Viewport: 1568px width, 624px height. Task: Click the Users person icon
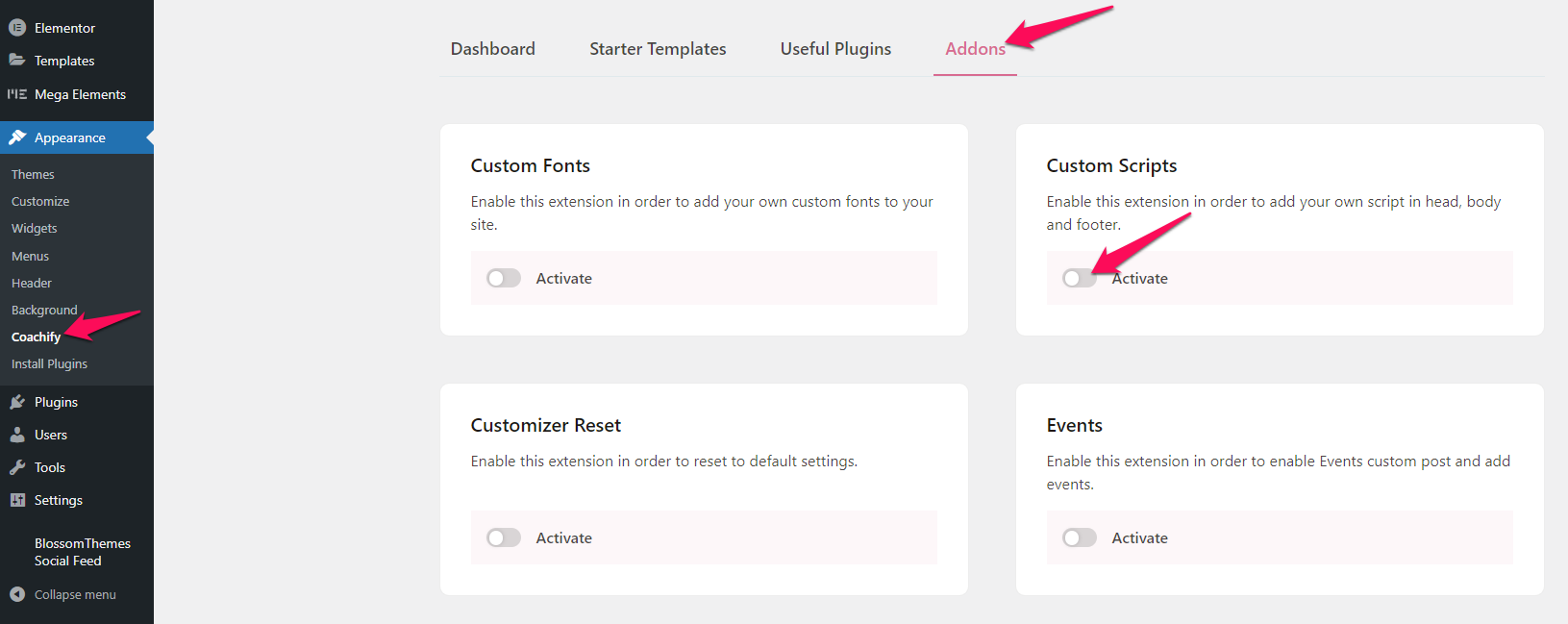17,435
